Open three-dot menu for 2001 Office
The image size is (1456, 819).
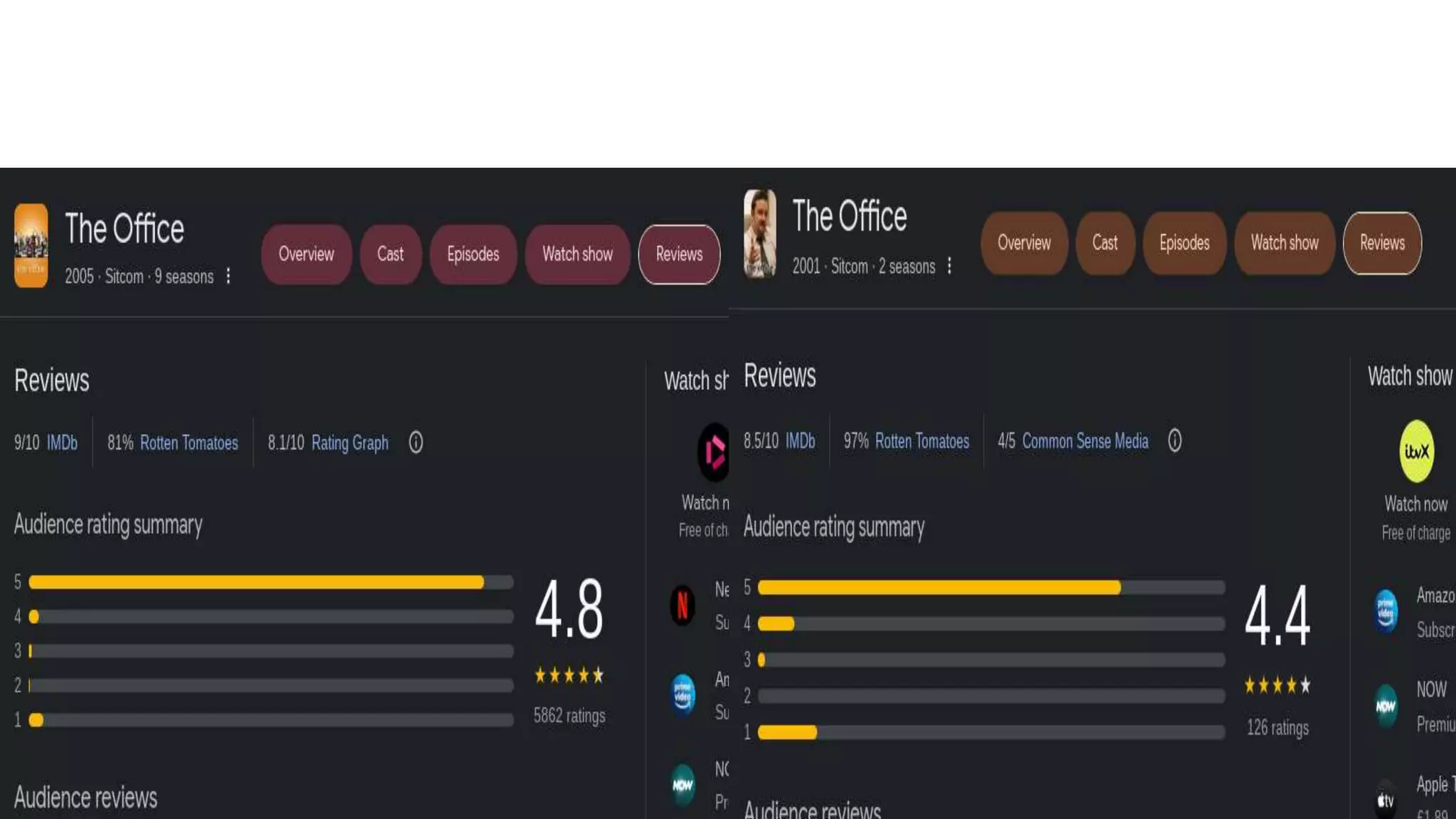[x=949, y=267]
